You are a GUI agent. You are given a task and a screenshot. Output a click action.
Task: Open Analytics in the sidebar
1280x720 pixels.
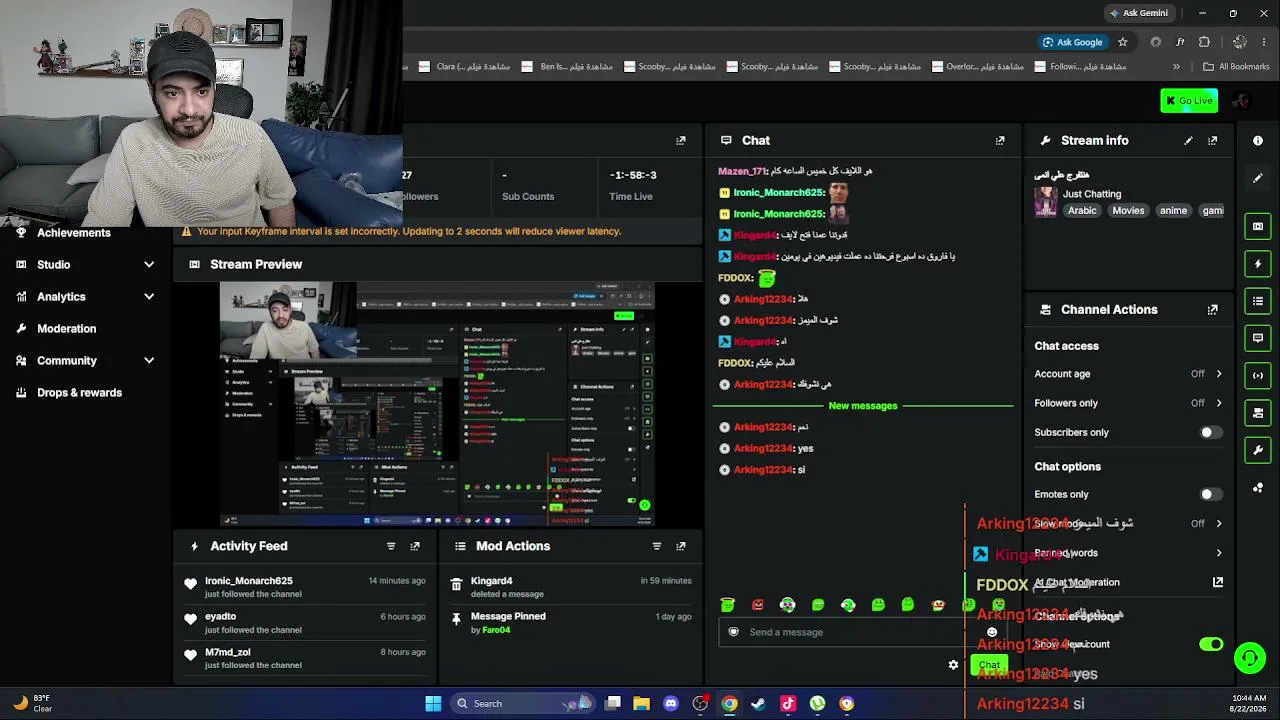coord(62,297)
